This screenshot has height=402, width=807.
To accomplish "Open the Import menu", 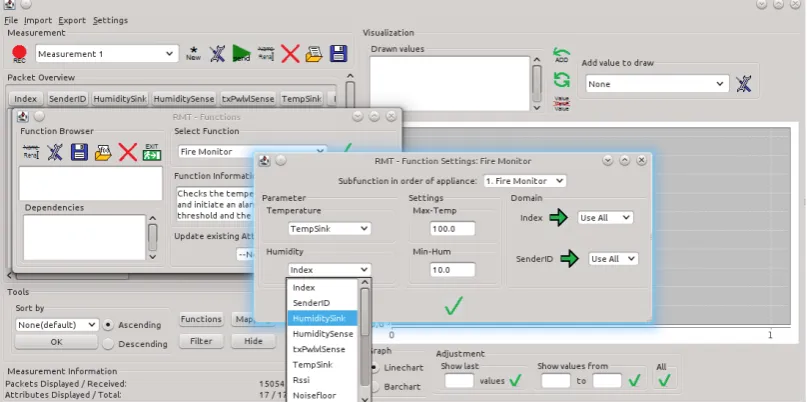I will pyautogui.click(x=38, y=20).
